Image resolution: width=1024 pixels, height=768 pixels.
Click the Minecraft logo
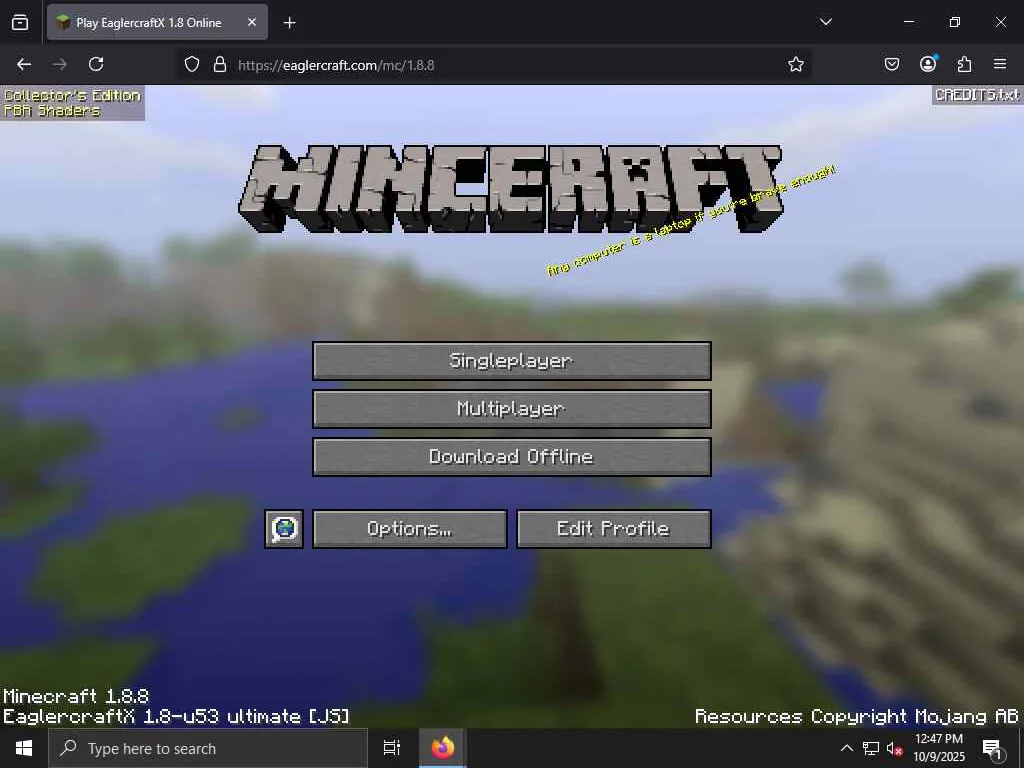pyautogui.click(x=511, y=189)
